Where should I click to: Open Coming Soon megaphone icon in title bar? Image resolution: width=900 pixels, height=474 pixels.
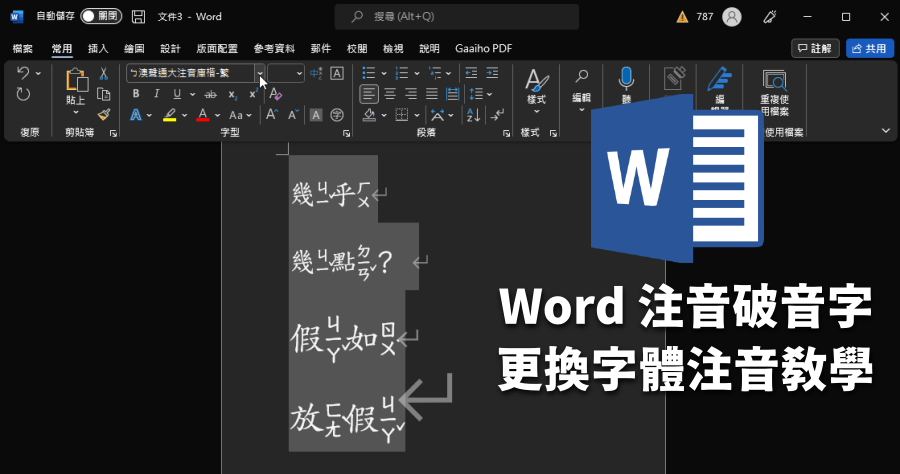[769, 17]
